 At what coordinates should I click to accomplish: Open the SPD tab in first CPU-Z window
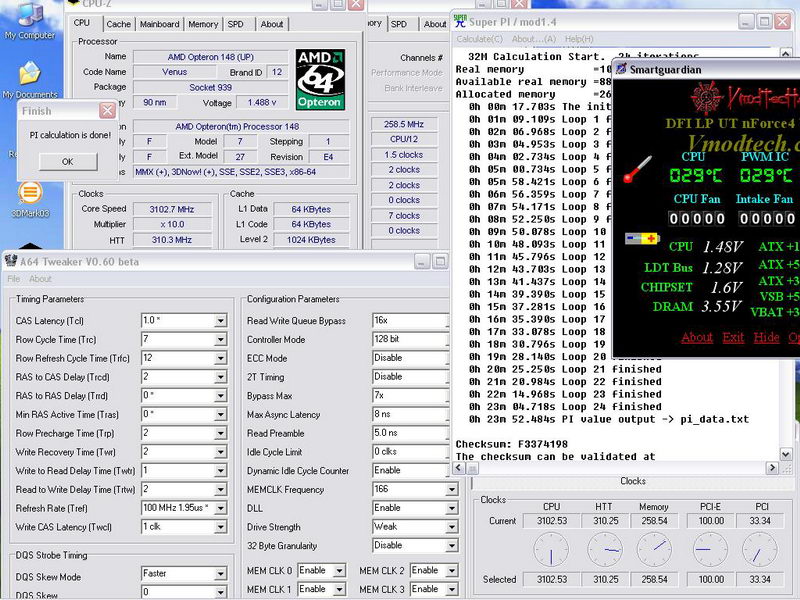(x=235, y=24)
